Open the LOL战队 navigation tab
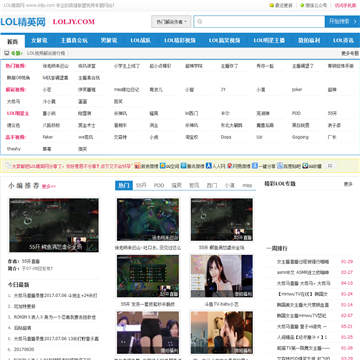 [141, 41]
